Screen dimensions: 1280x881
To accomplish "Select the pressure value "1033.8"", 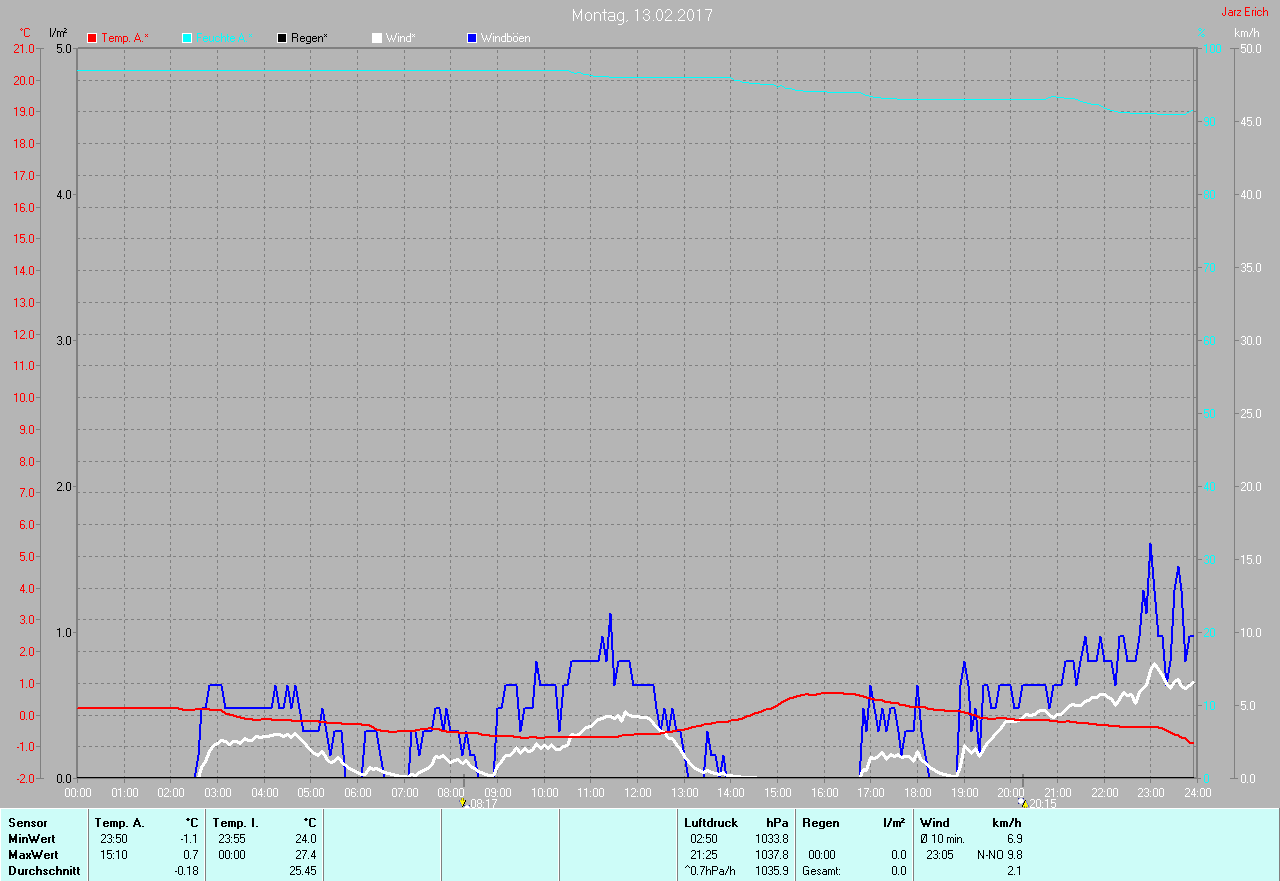I will tap(772, 839).
